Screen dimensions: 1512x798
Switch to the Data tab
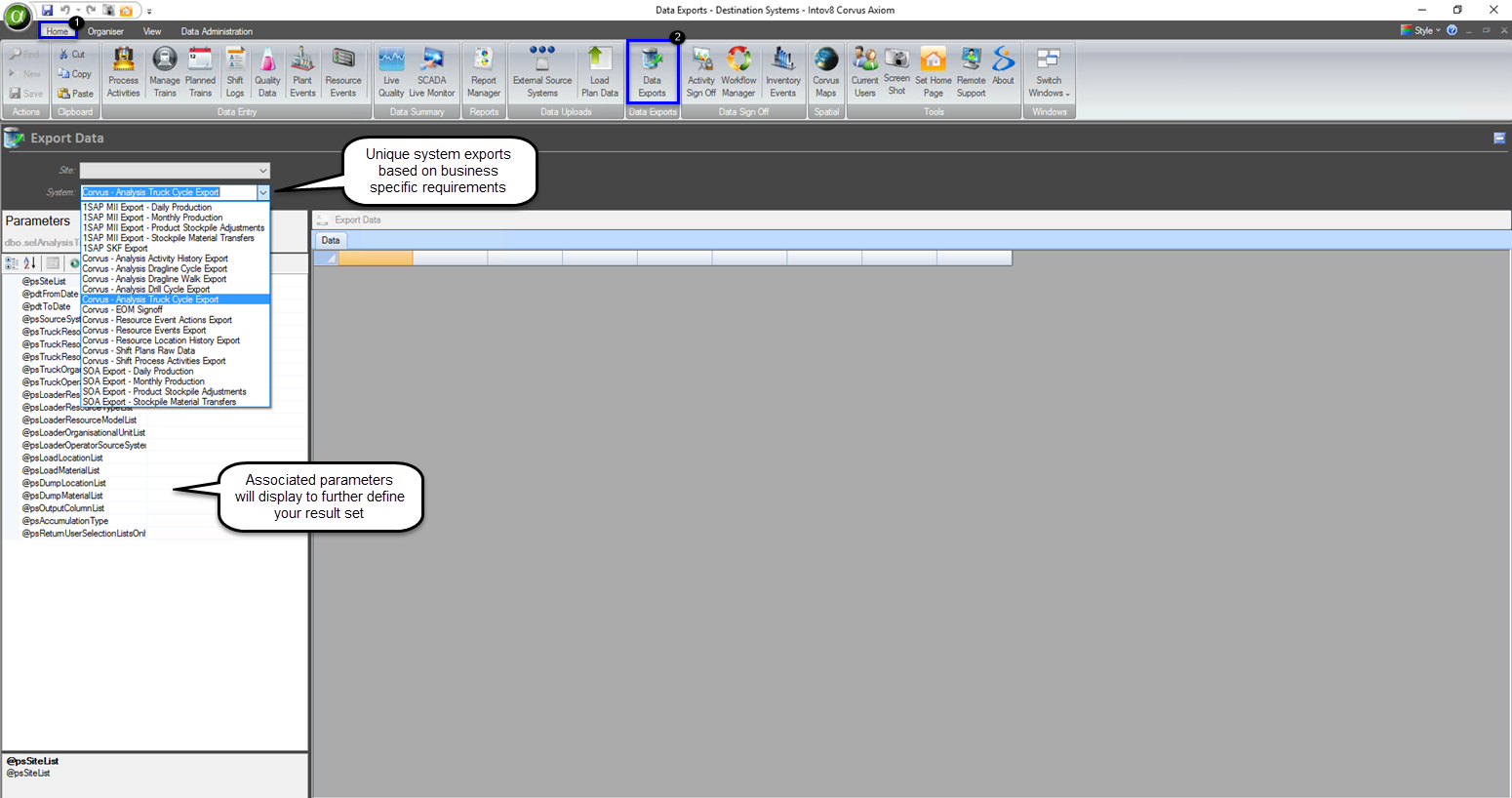(x=331, y=240)
